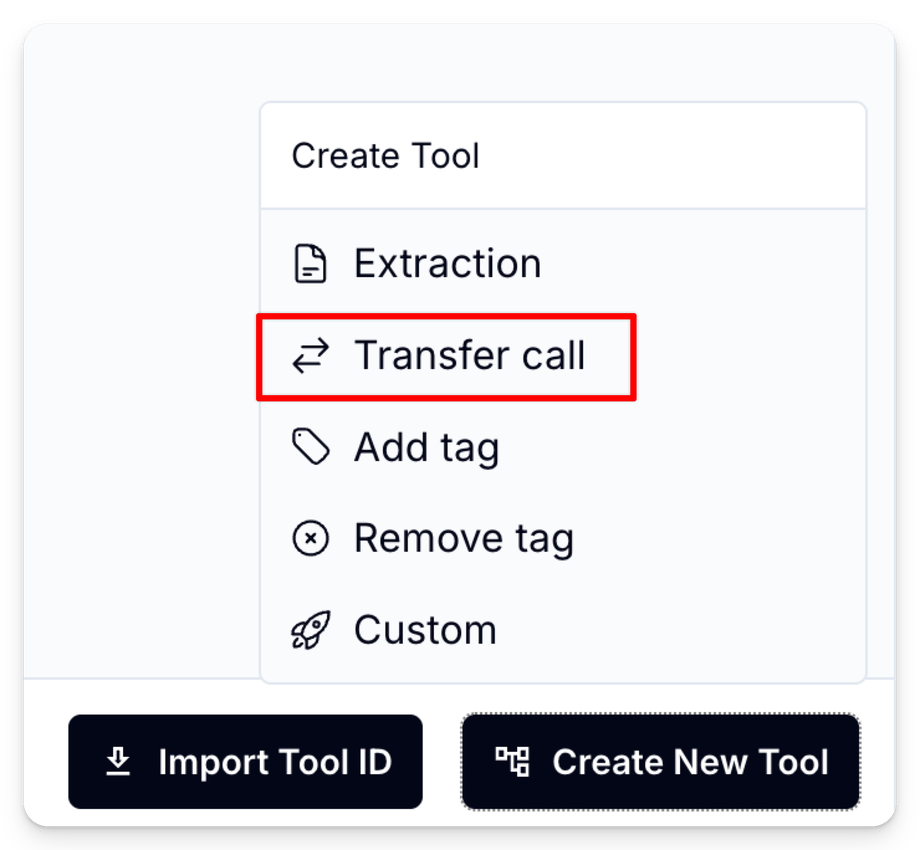Click the Add tag label icon
The height and width of the screenshot is (850, 920).
(x=310, y=448)
